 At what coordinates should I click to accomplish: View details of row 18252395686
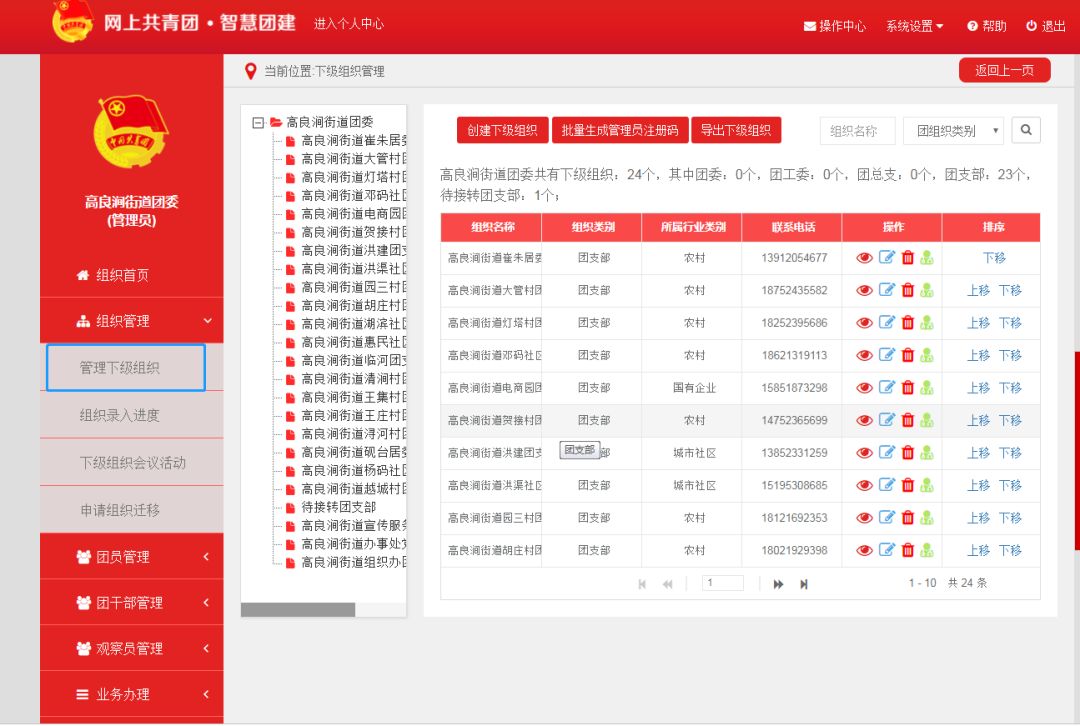864,322
